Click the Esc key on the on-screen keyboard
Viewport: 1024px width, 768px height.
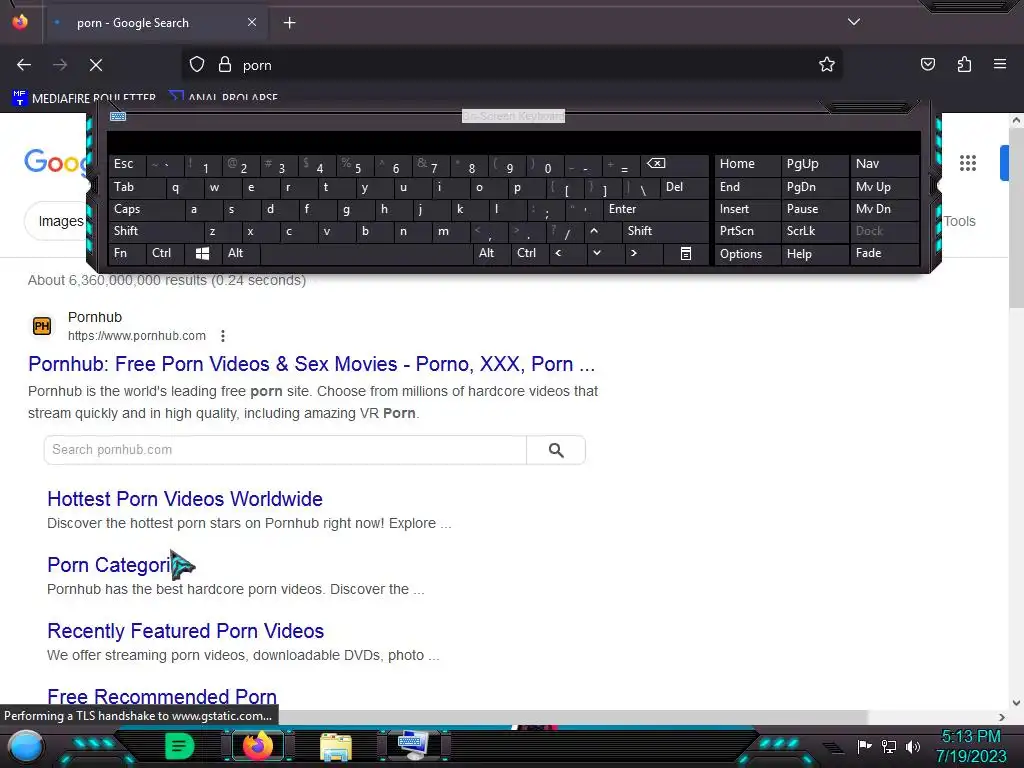coord(127,164)
